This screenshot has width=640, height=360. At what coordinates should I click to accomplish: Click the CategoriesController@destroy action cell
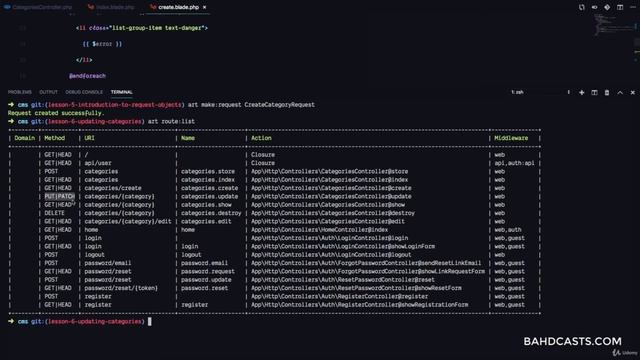[333, 213]
